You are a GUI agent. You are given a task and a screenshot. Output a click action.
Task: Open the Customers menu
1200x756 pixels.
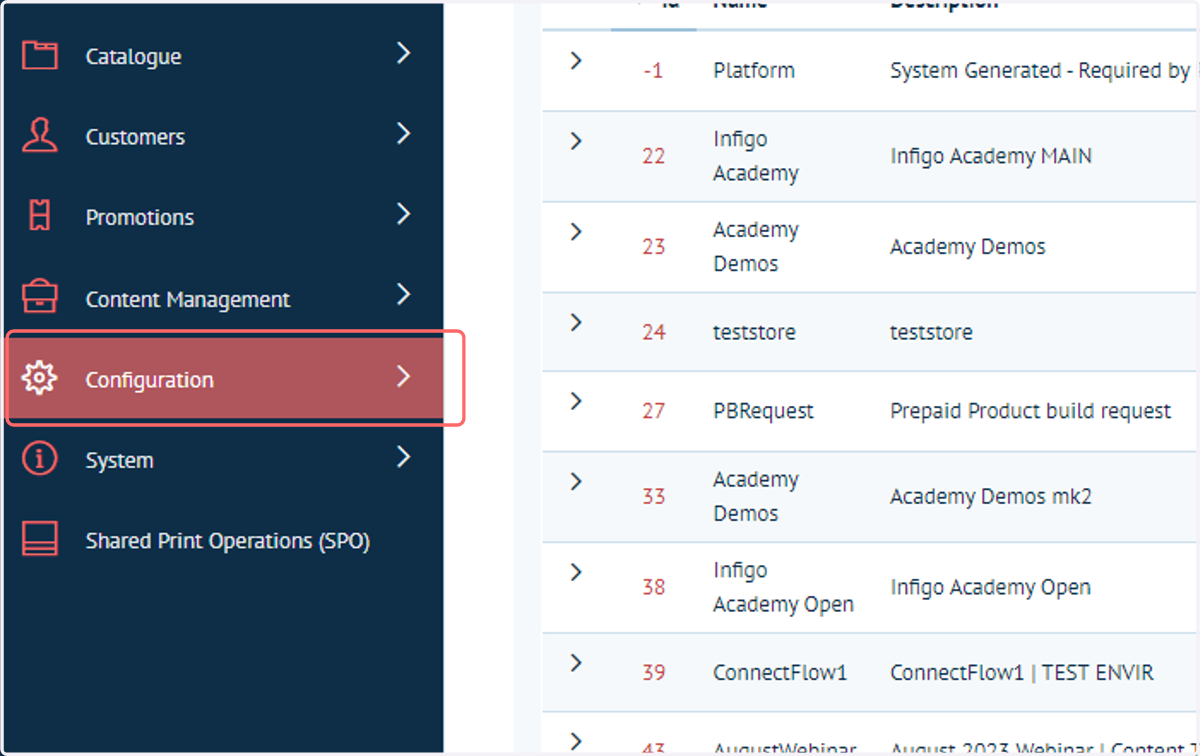coord(224,136)
